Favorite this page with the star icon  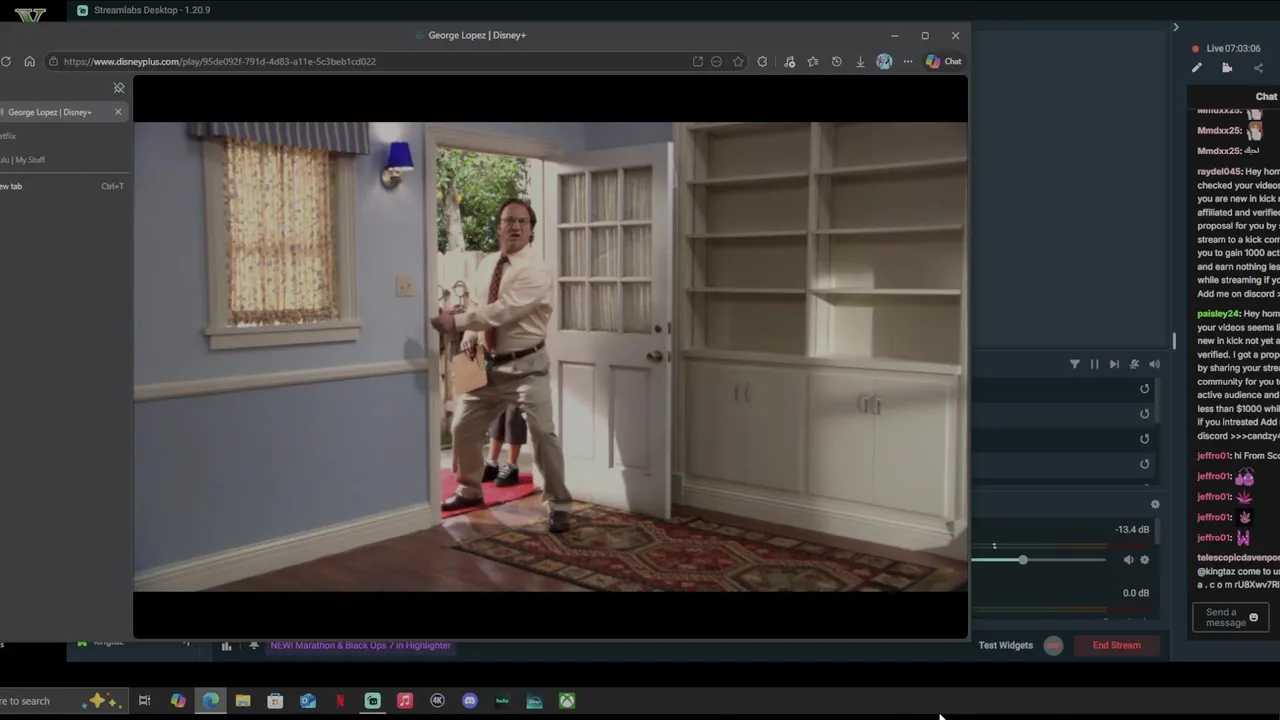738,61
